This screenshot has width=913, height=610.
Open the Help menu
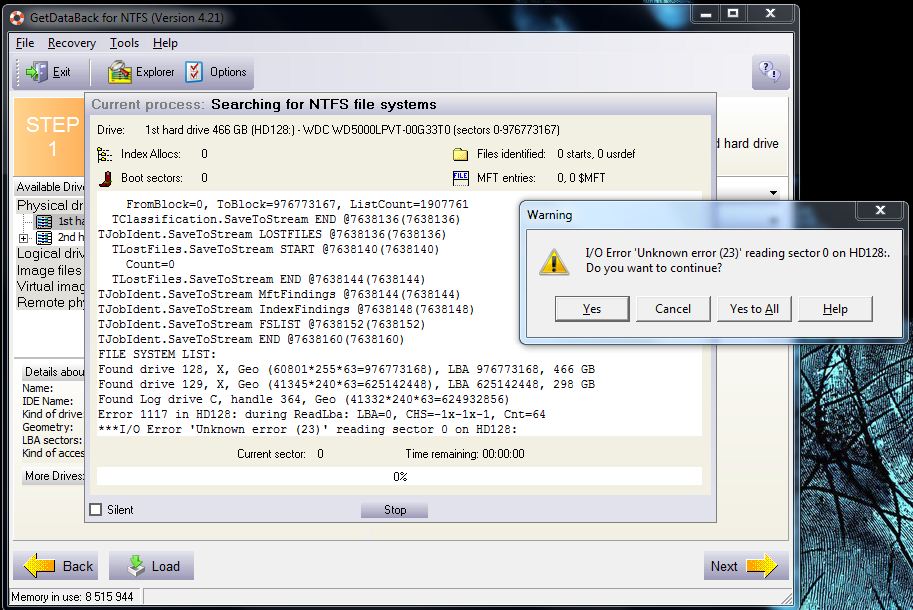point(165,43)
